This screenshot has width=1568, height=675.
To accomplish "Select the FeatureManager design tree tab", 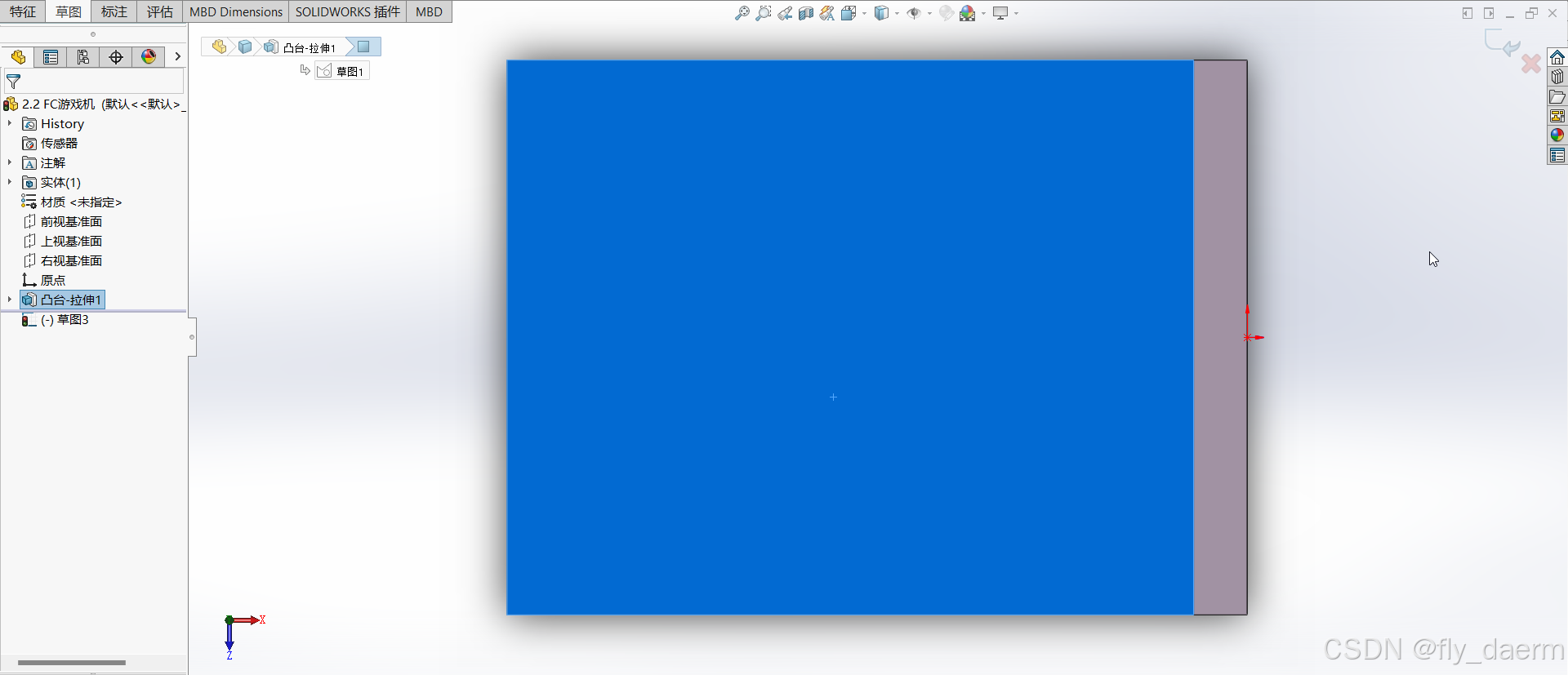I will tap(18, 57).
